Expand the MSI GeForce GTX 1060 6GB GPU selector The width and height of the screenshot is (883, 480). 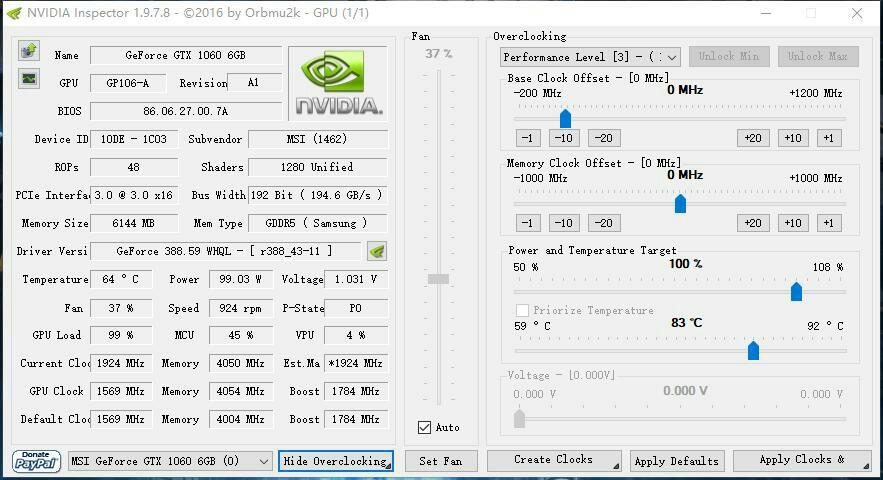click(x=170, y=461)
